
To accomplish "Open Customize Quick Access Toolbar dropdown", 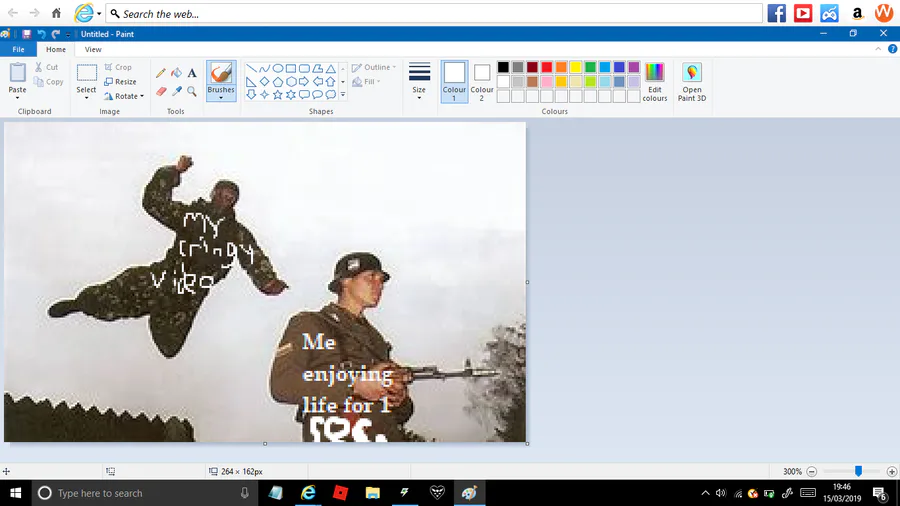I will coord(68,34).
